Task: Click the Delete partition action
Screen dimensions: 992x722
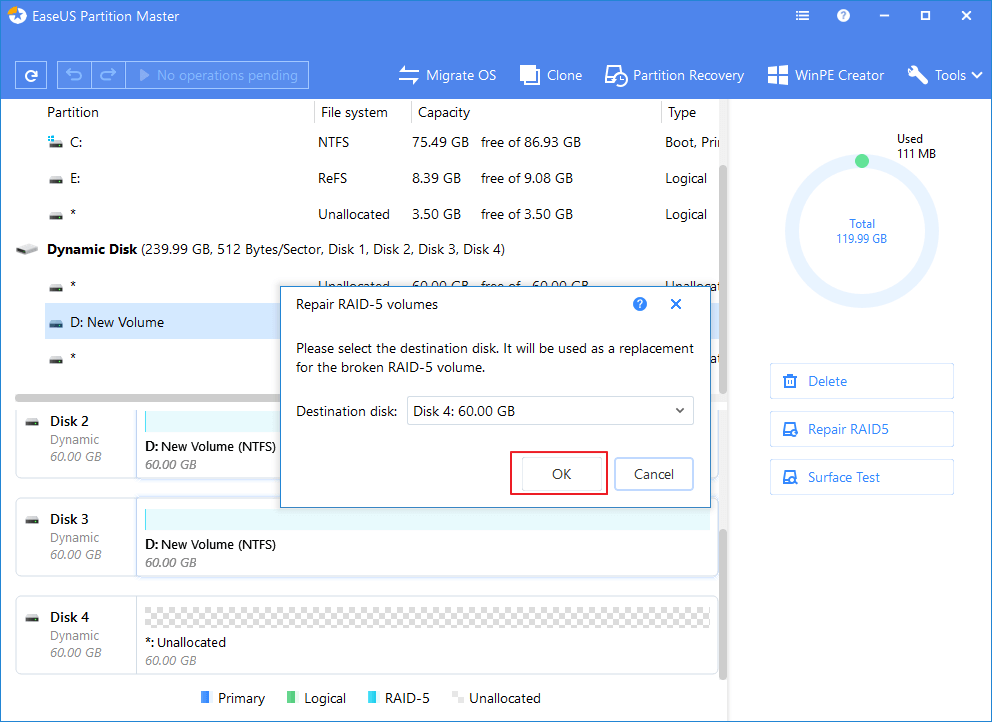Action: click(861, 381)
